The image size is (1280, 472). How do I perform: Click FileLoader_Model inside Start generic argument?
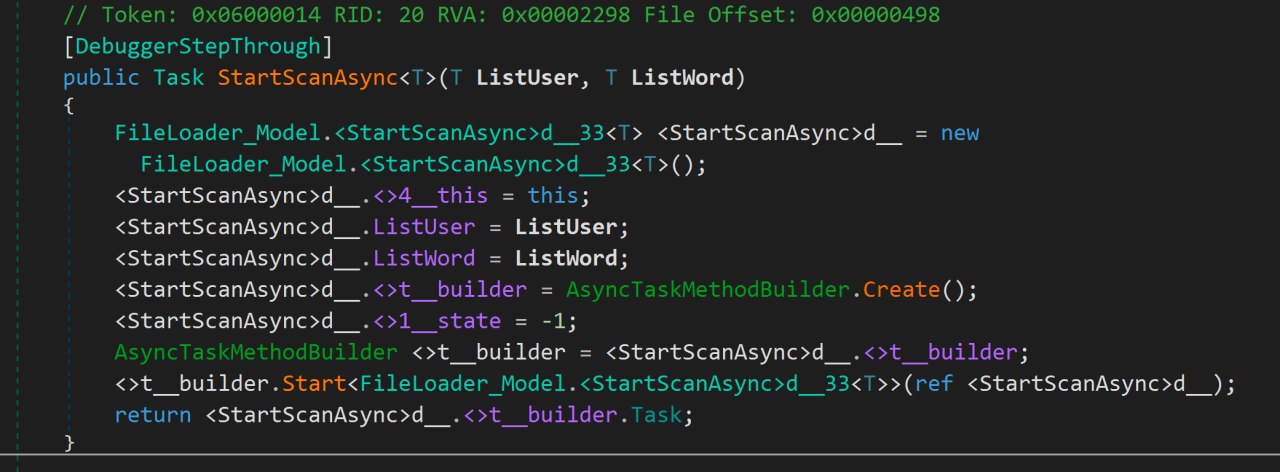pos(460,384)
